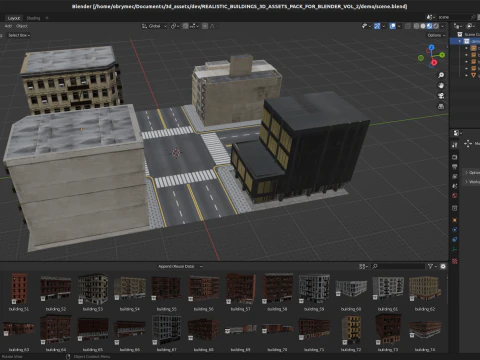The width and height of the screenshot is (480, 360).
Task: Open asset browser filter dropdown
Action: coord(432,266)
